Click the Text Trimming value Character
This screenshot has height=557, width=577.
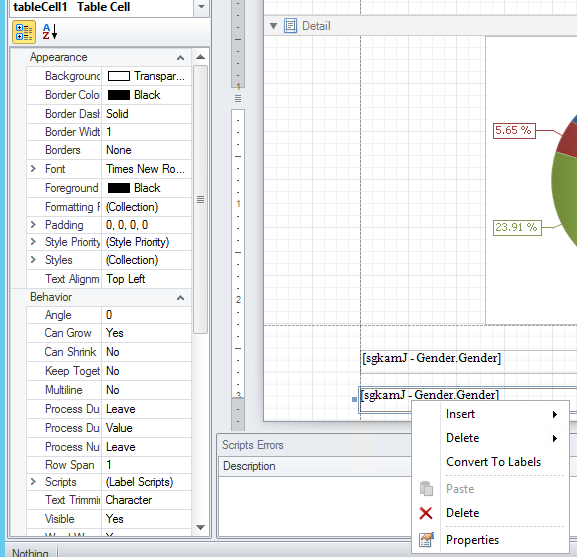(x=146, y=500)
